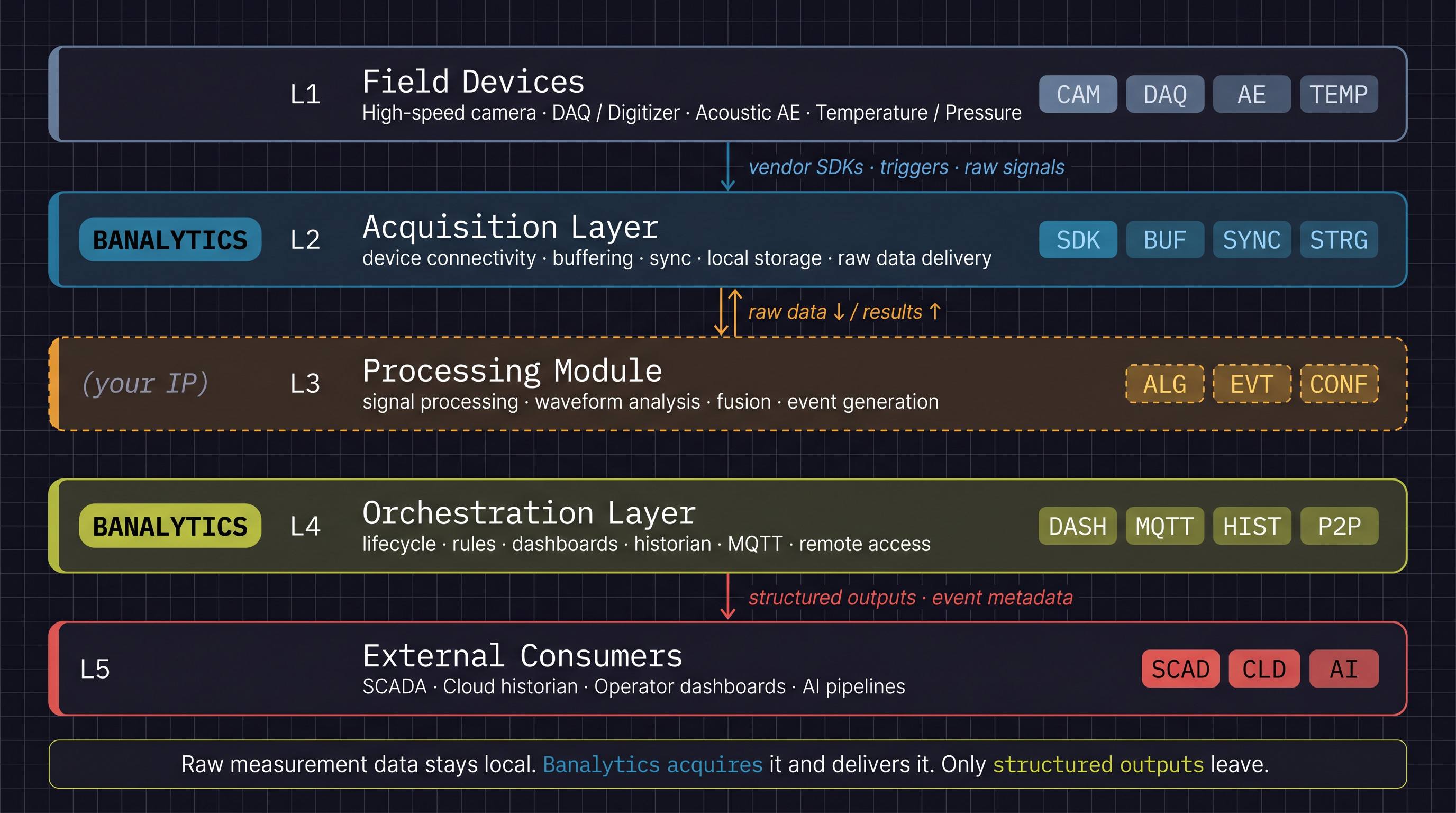The height and width of the screenshot is (813, 1456).
Task: Select the dashed EVT chip
Action: click(x=1251, y=384)
